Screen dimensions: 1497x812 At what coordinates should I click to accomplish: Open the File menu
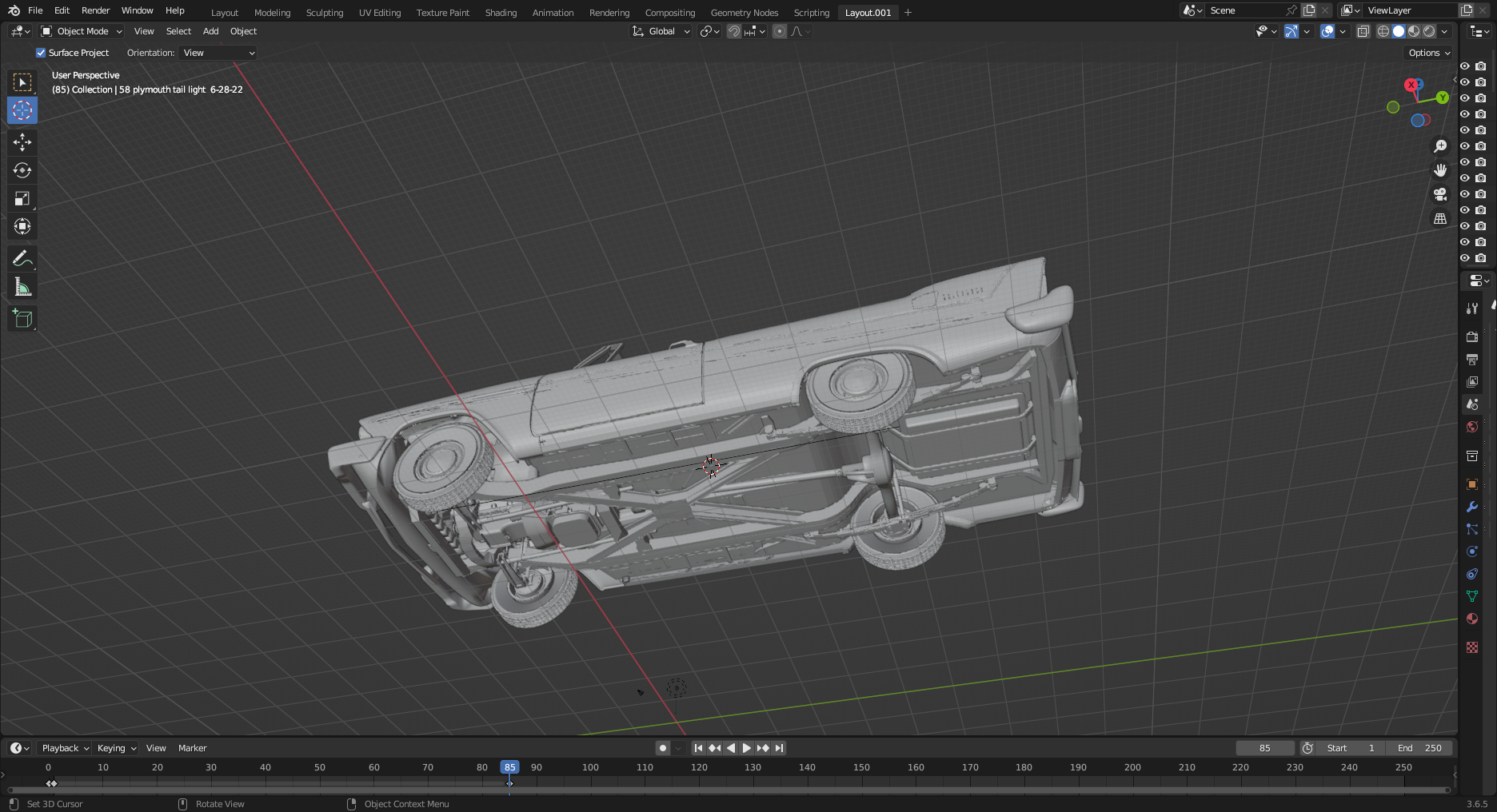click(35, 10)
